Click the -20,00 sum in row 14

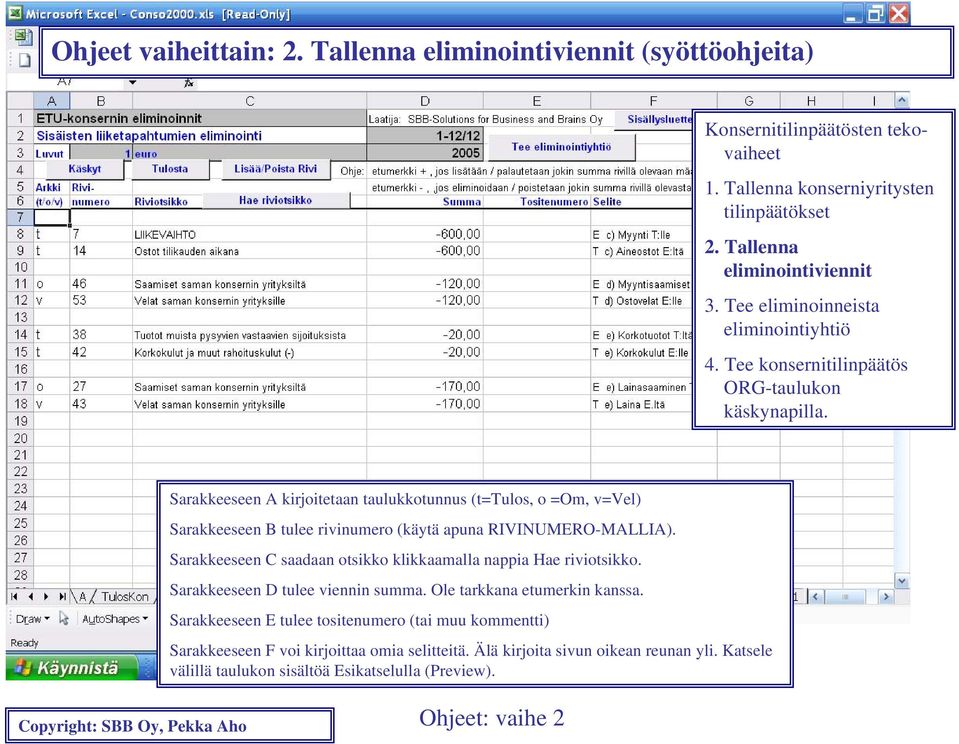click(425, 335)
